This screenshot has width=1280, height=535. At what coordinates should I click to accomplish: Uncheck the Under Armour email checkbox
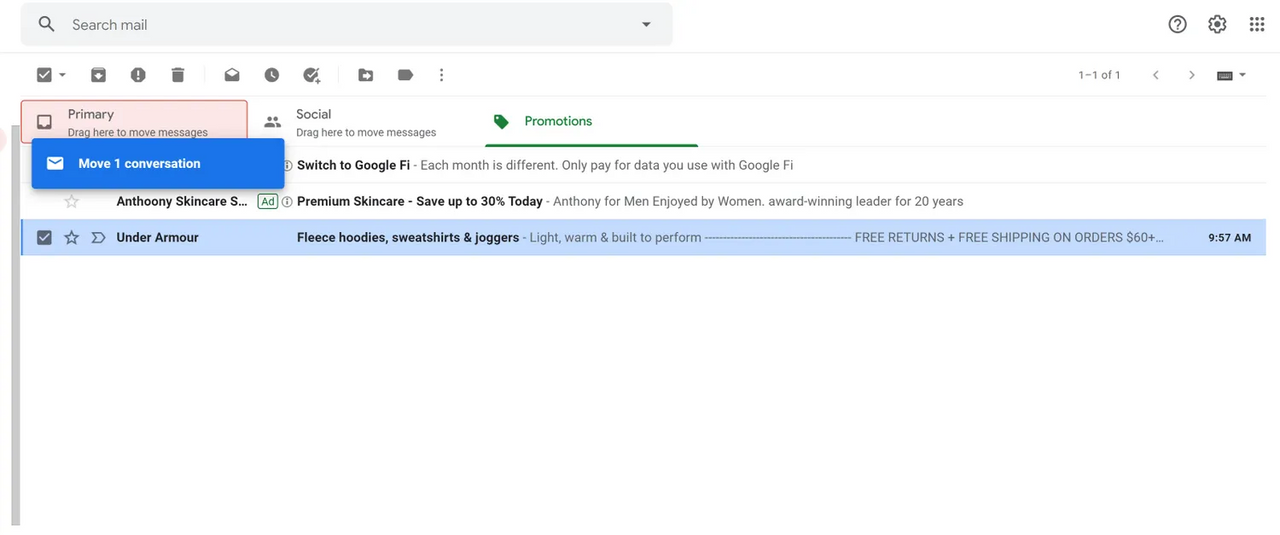[x=44, y=238]
